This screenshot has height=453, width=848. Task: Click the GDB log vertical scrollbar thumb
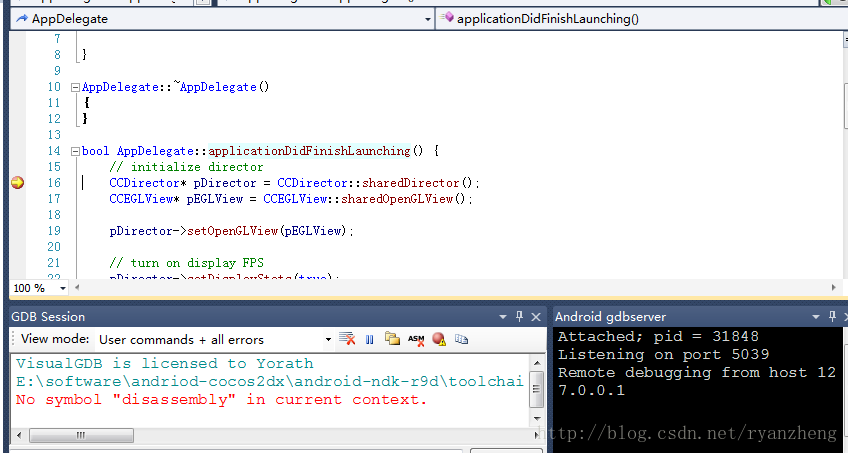pyautogui.click(x=536, y=389)
